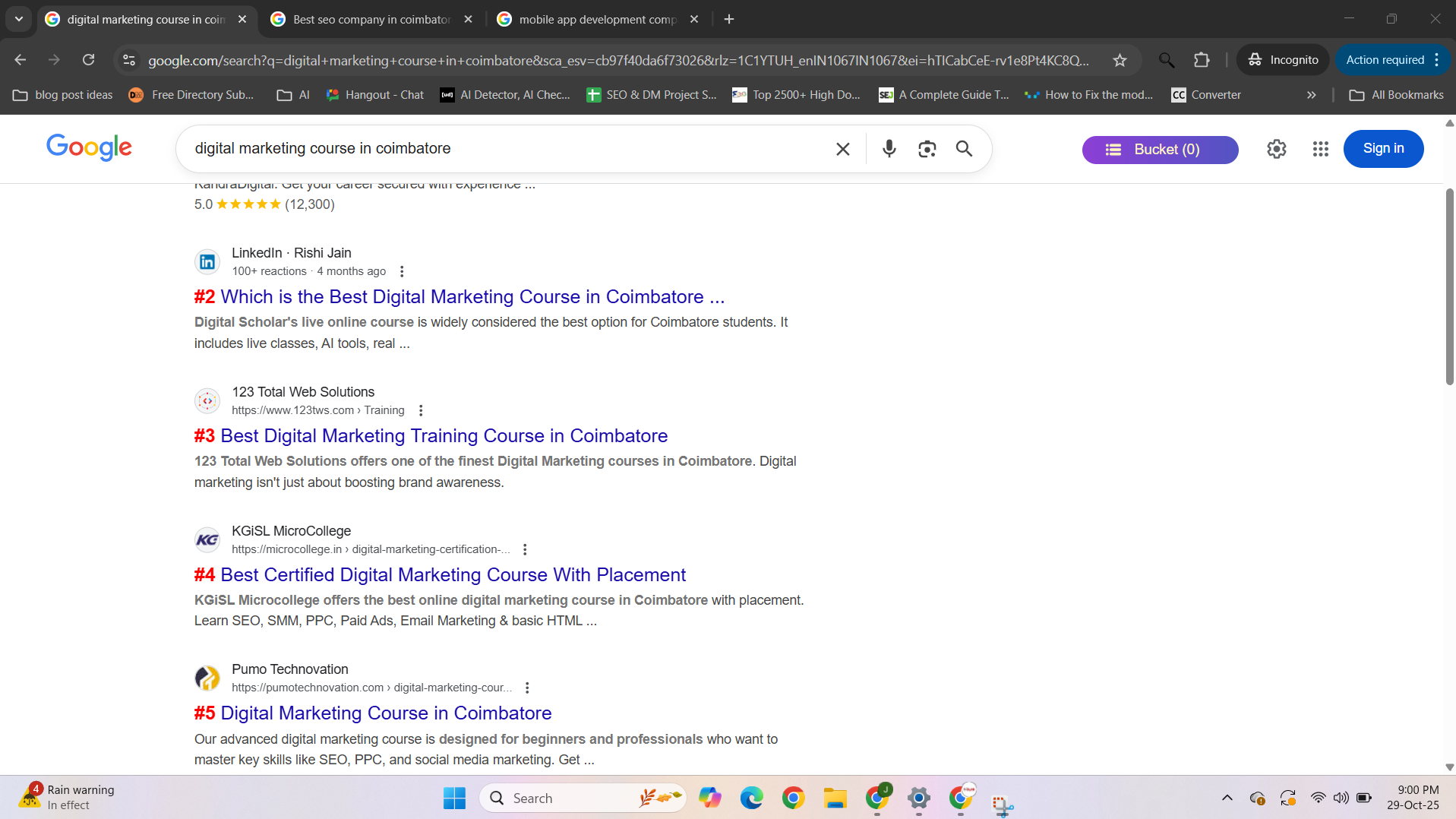Click the magnifier search submit icon

(x=964, y=149)
